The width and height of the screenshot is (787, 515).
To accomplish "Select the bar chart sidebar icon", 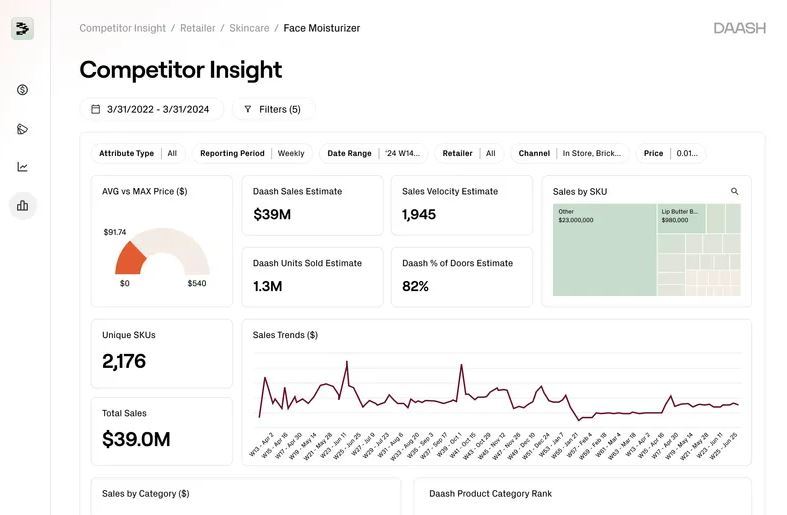I will tap(22, 205).
